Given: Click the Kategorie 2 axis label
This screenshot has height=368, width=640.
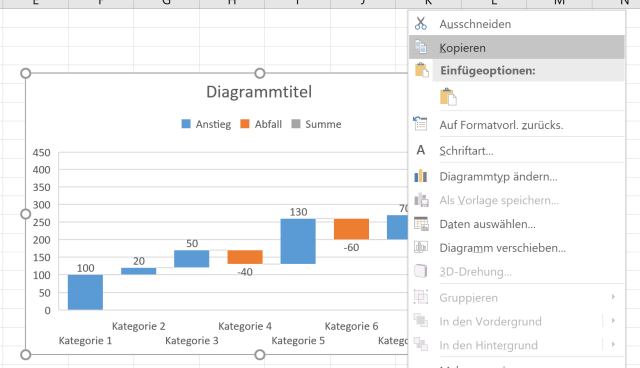Looking at the screenshot, I should 139,326.
